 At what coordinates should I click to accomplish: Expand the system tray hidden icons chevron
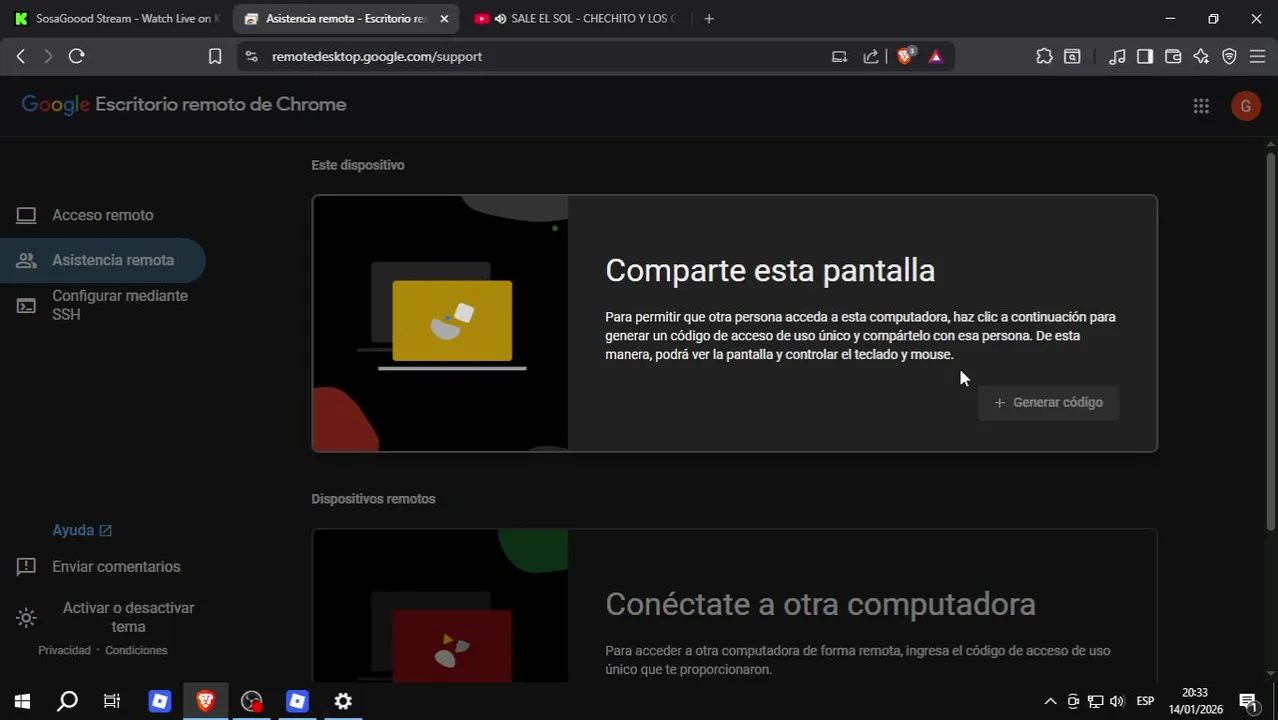pos(1050,701)
